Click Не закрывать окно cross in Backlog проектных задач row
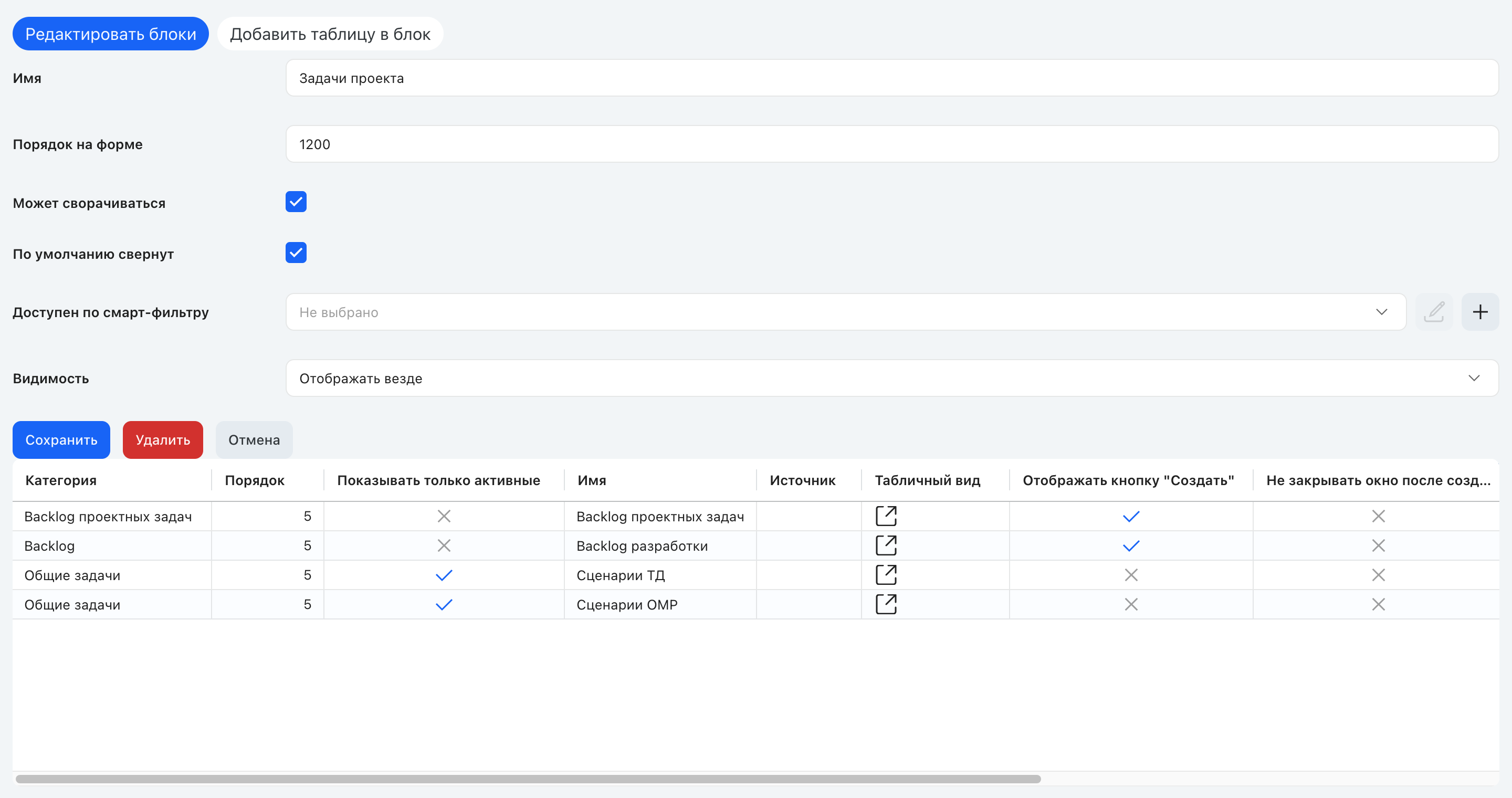 click(x=1378, y=517)
